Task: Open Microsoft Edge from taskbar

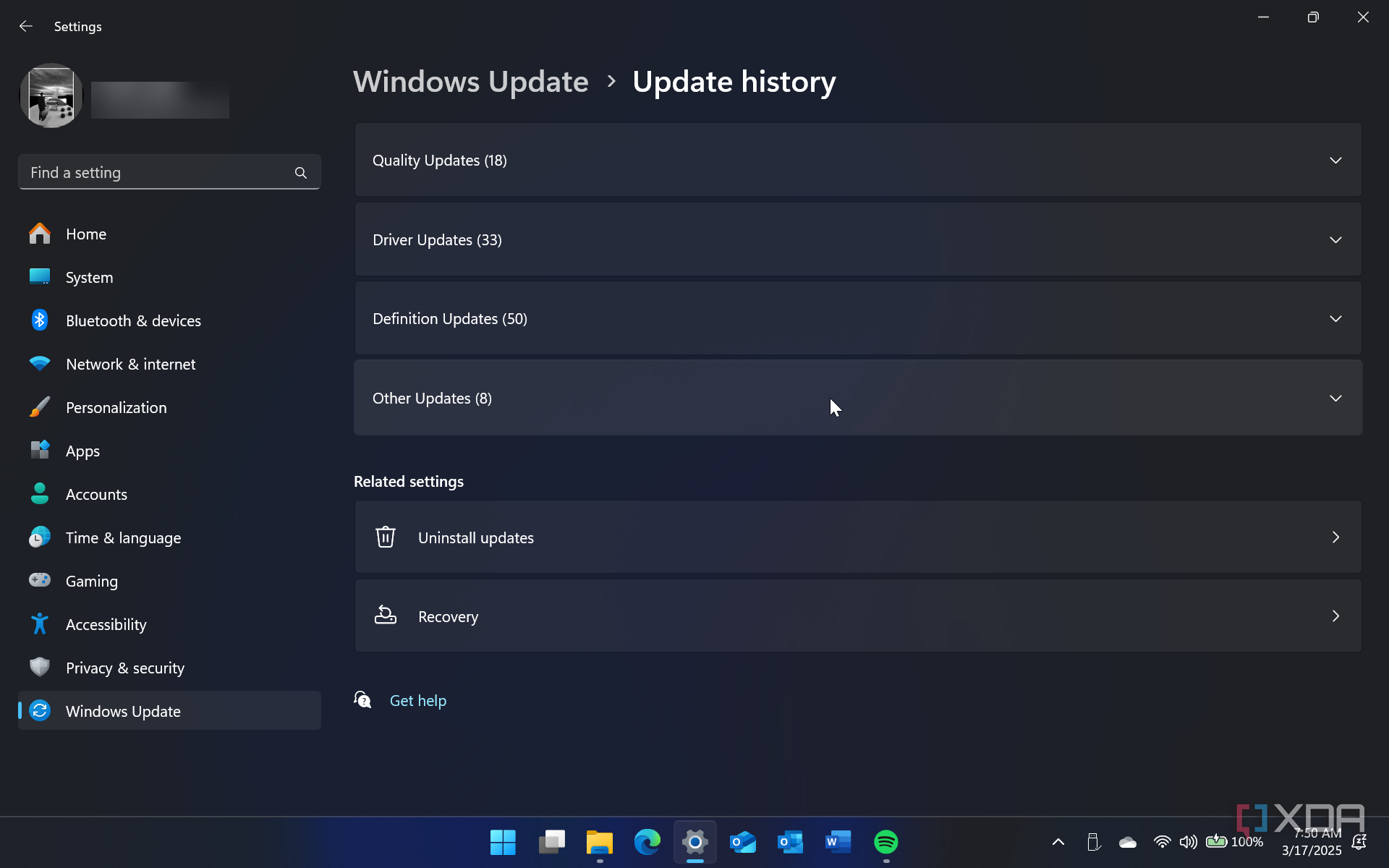Action: [x=647, y=842]
